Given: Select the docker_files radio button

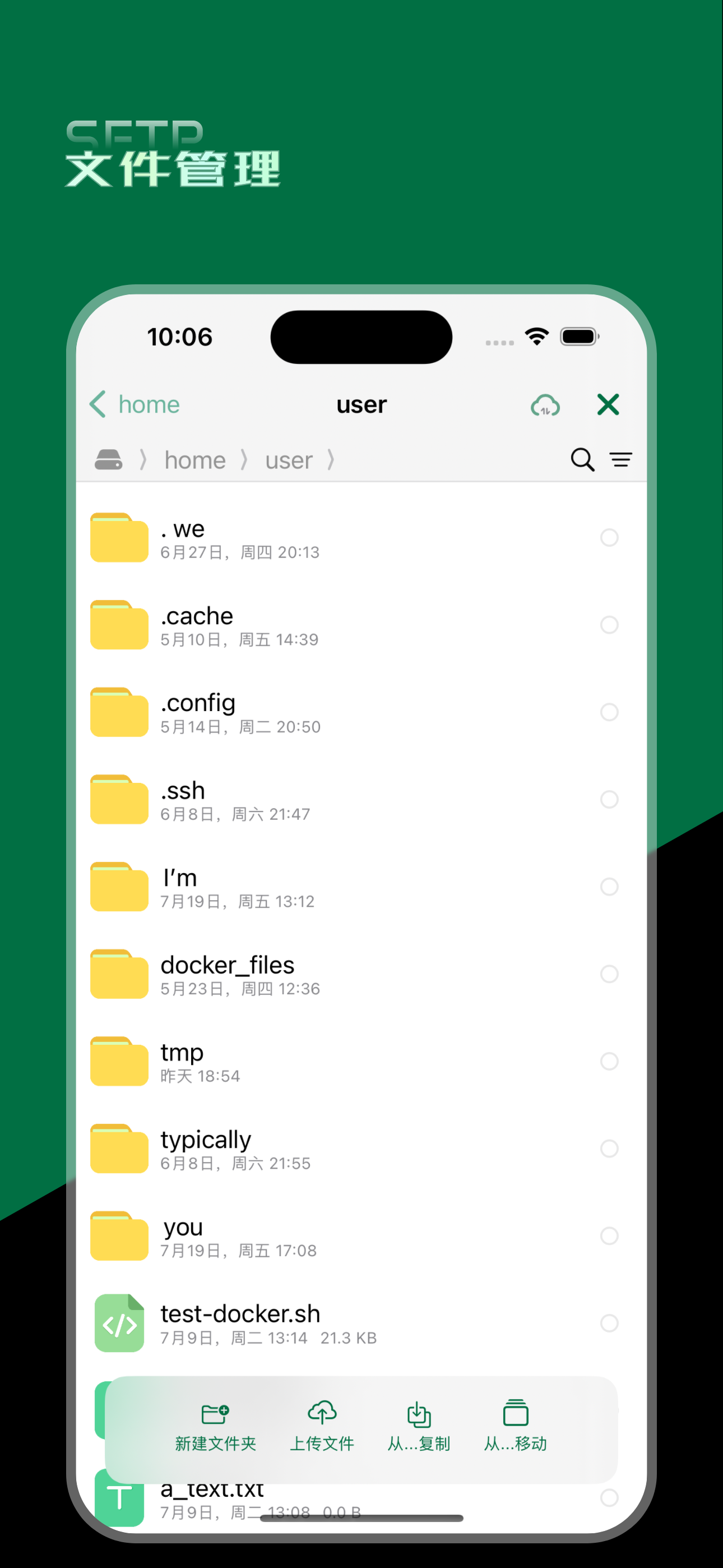Looking at the screenshot, I should [609, 974].
